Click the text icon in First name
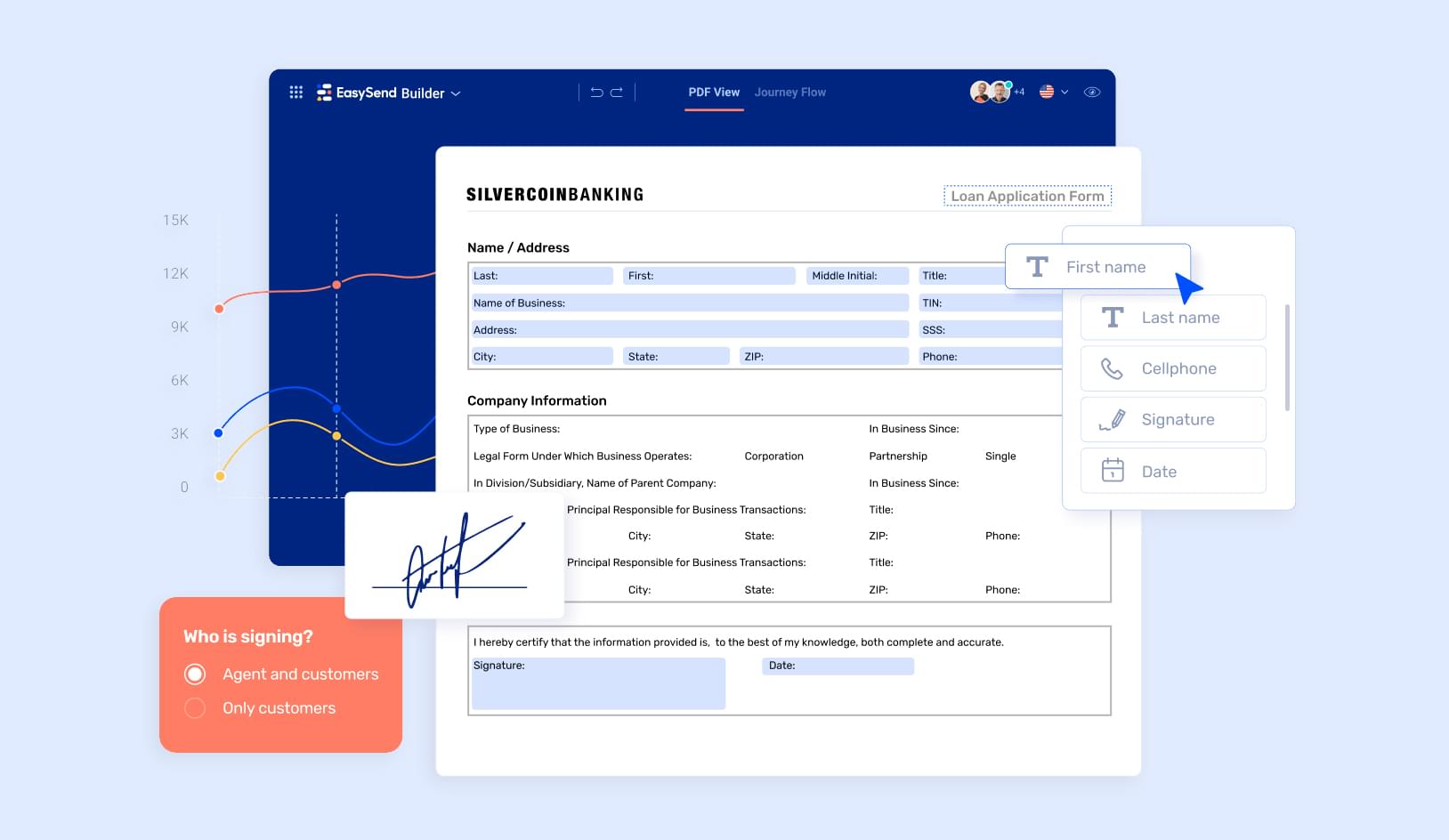The width and height of the screenshot is (1449, 840). click(1037, 267)
